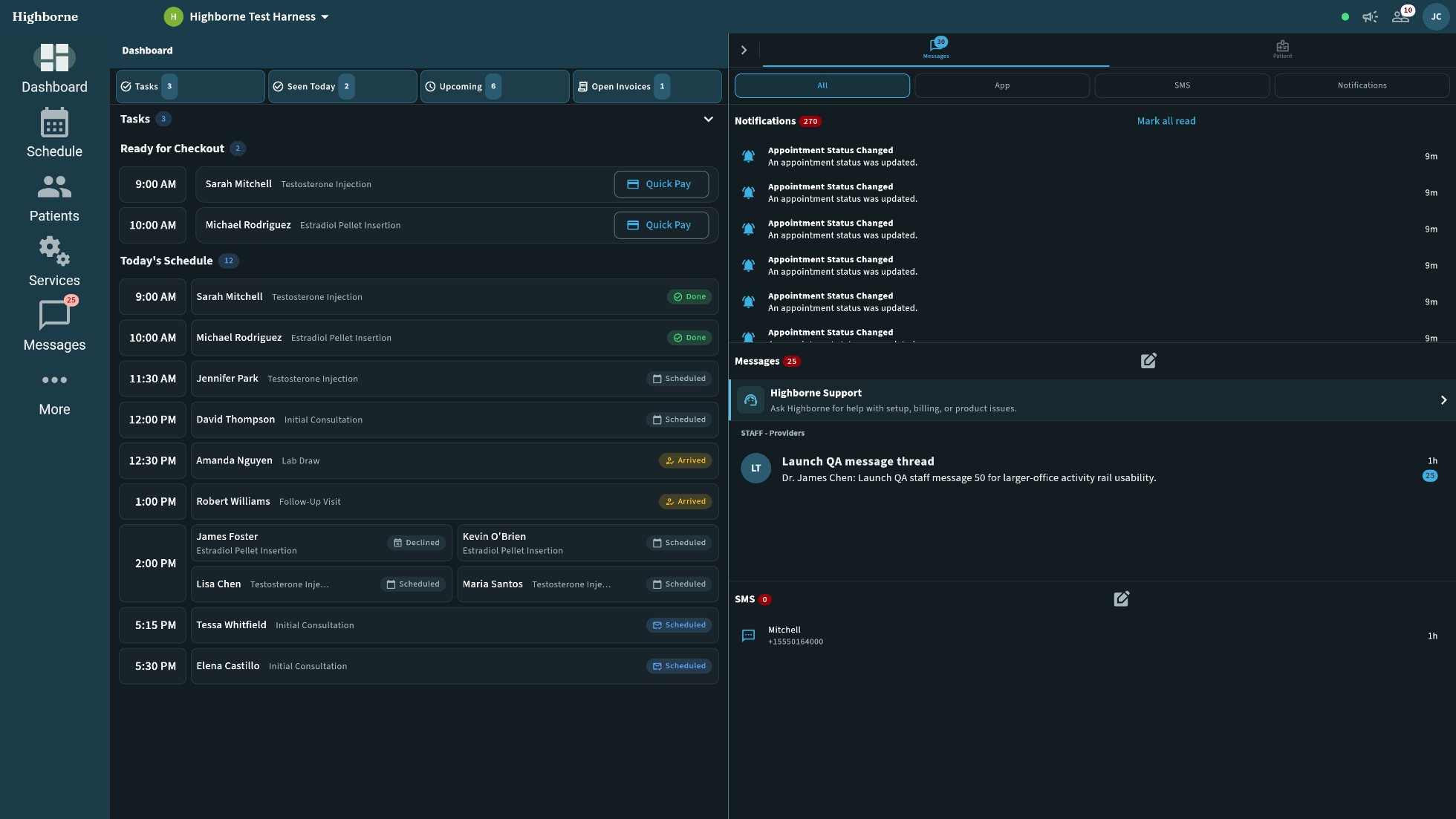The width and height of the screenshot is (1456, 819).
Task: Open the Mitchell SMS conversation
Action: pyautogui.click(x=1092, y=636)
